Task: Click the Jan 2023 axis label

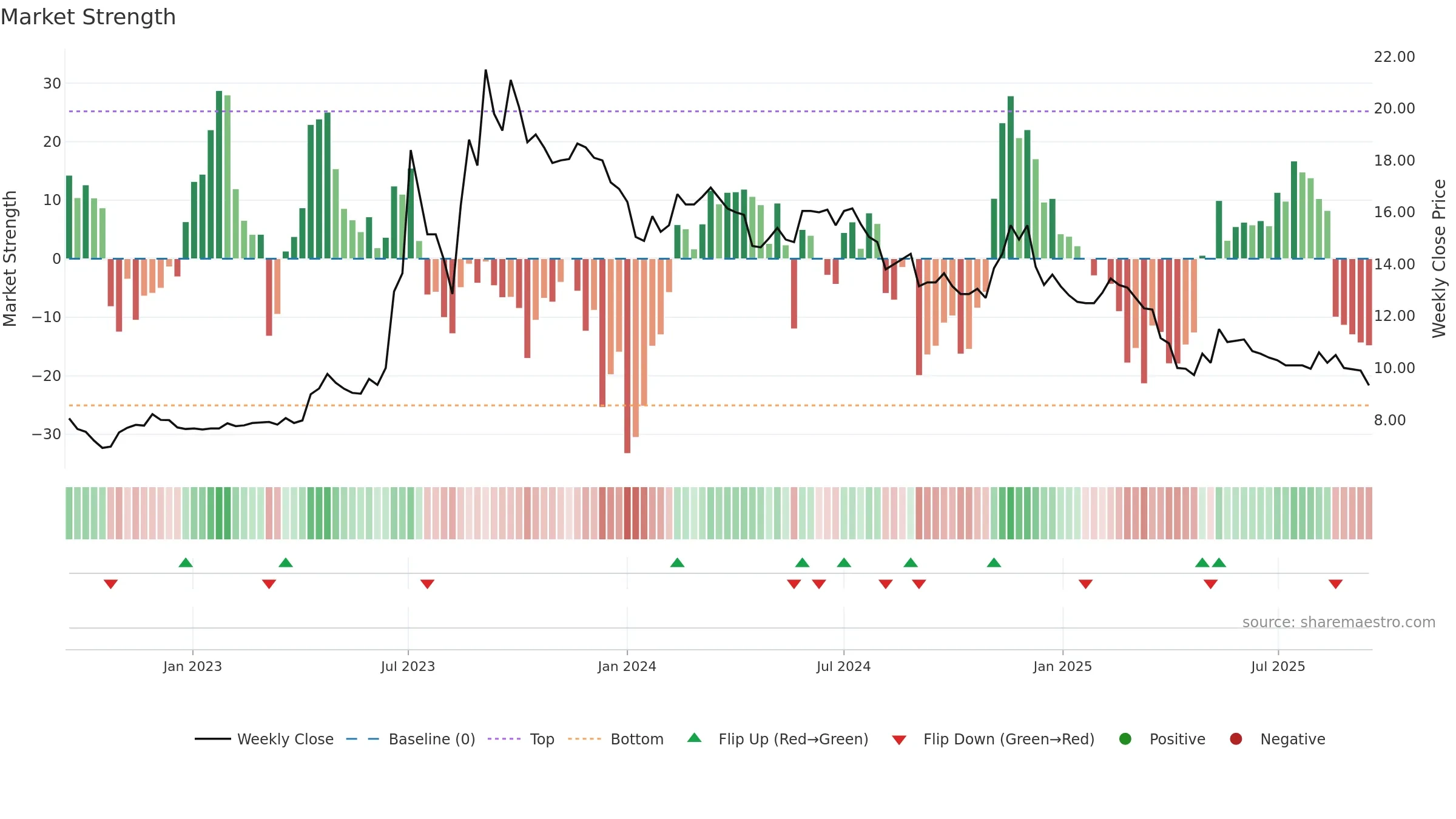Action: [192, 666]
